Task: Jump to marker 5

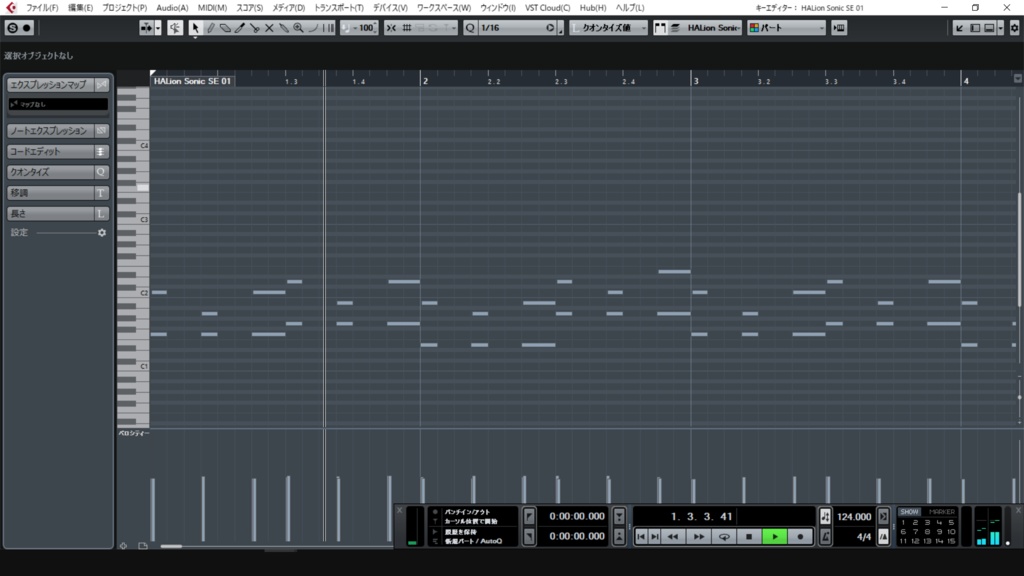Action: (x=951, y=522)
